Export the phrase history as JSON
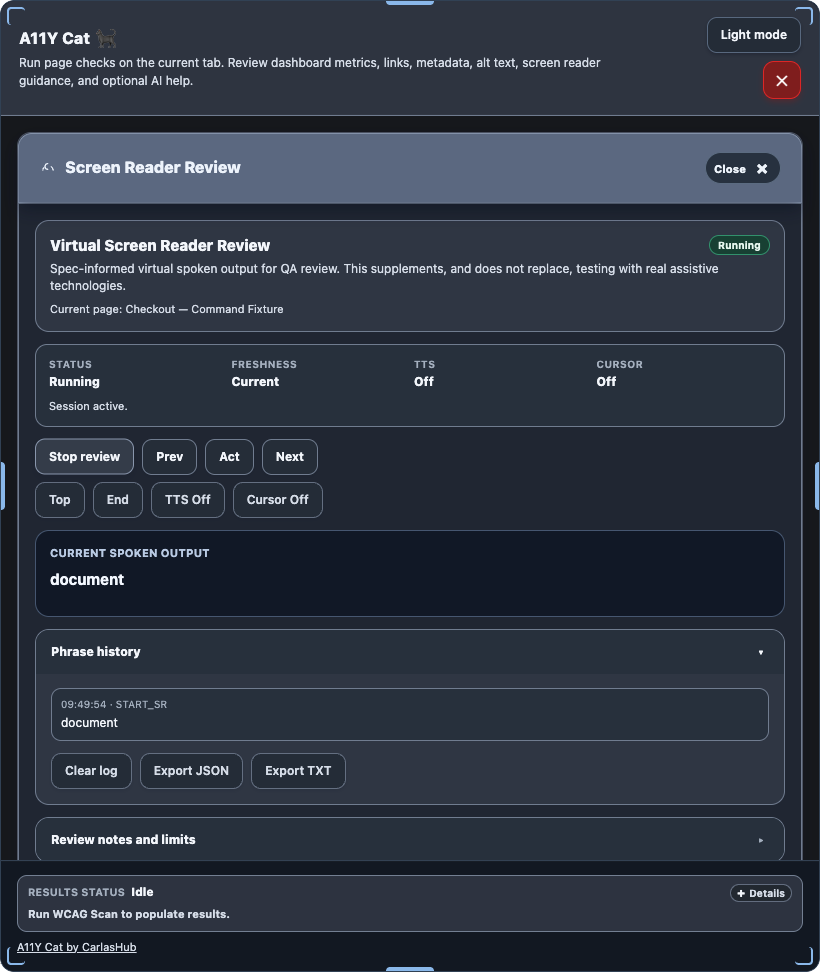Image resolution: width=820 pixels, height=972 pixels. coord(191,770)
